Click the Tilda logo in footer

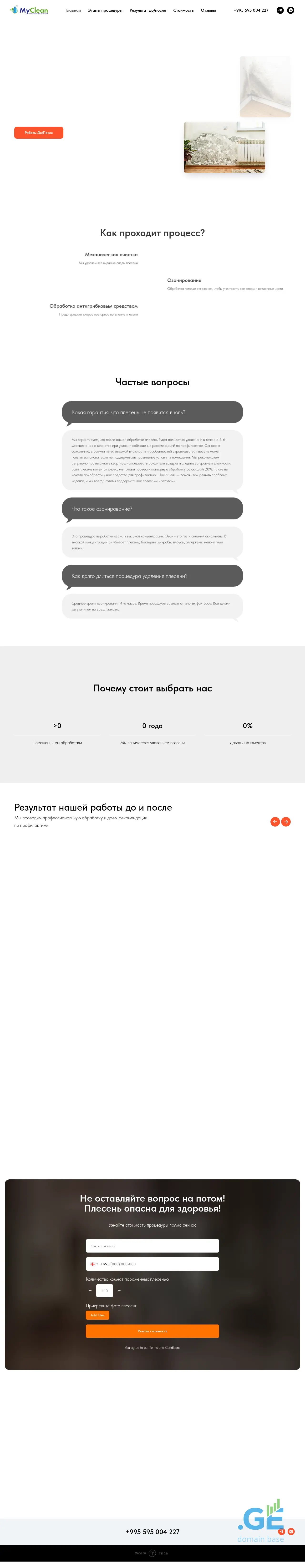point(152,1553)
